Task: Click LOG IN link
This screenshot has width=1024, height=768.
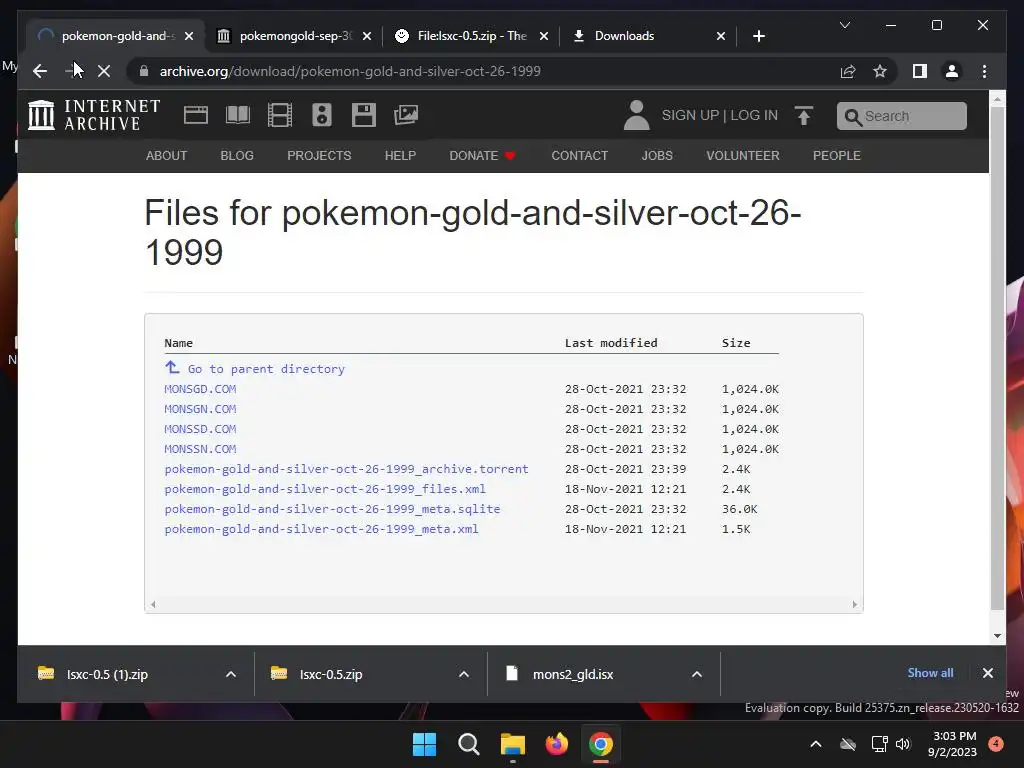Action: 754,115
